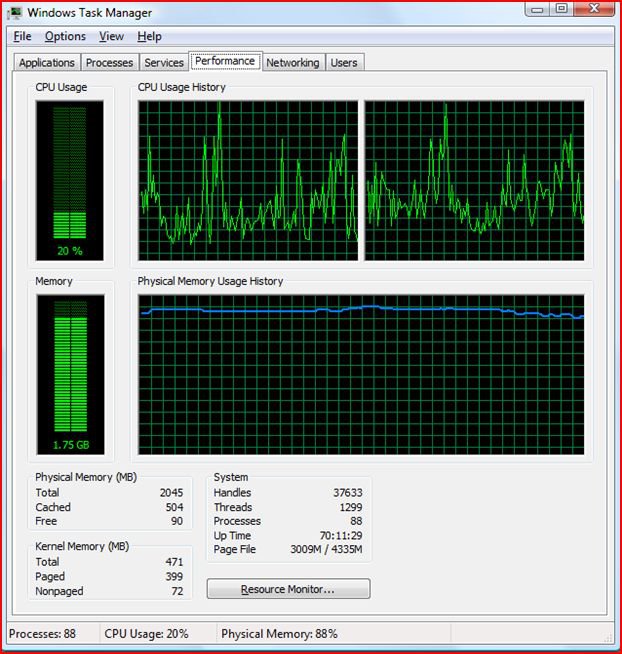Switch to the Services tab
Viewport: 622px width, 654px height.
pyautogui.click(x=164, y=63)
